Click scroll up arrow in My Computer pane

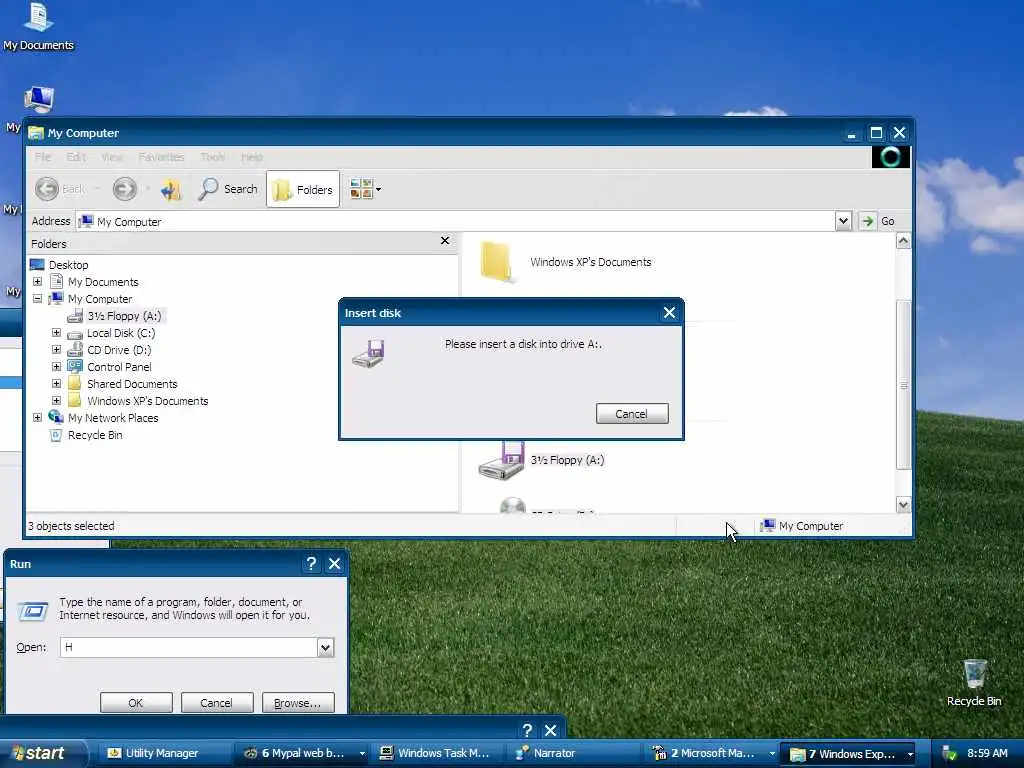tap(903, 241)
